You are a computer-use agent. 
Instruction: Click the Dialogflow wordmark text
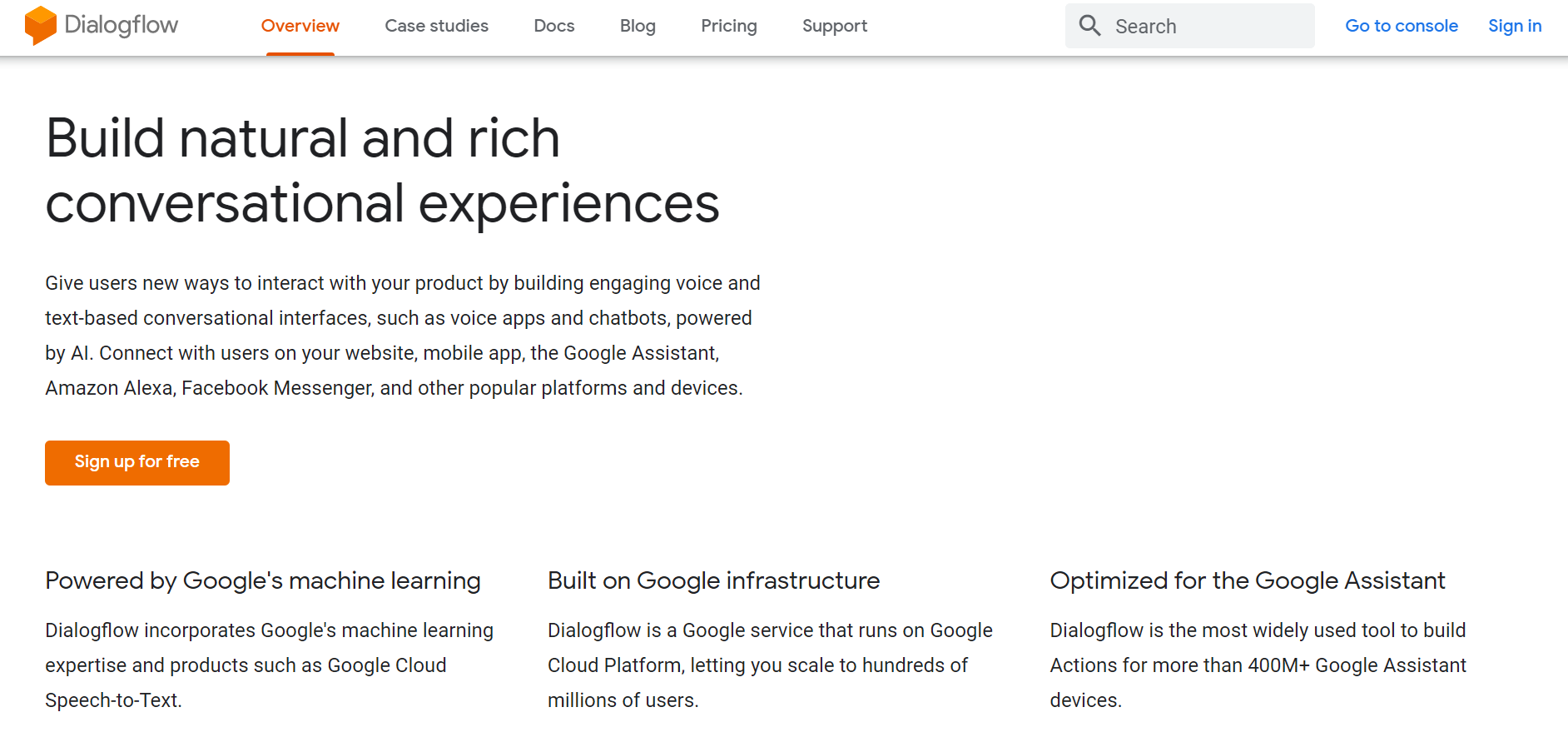(x=122, y=25)
